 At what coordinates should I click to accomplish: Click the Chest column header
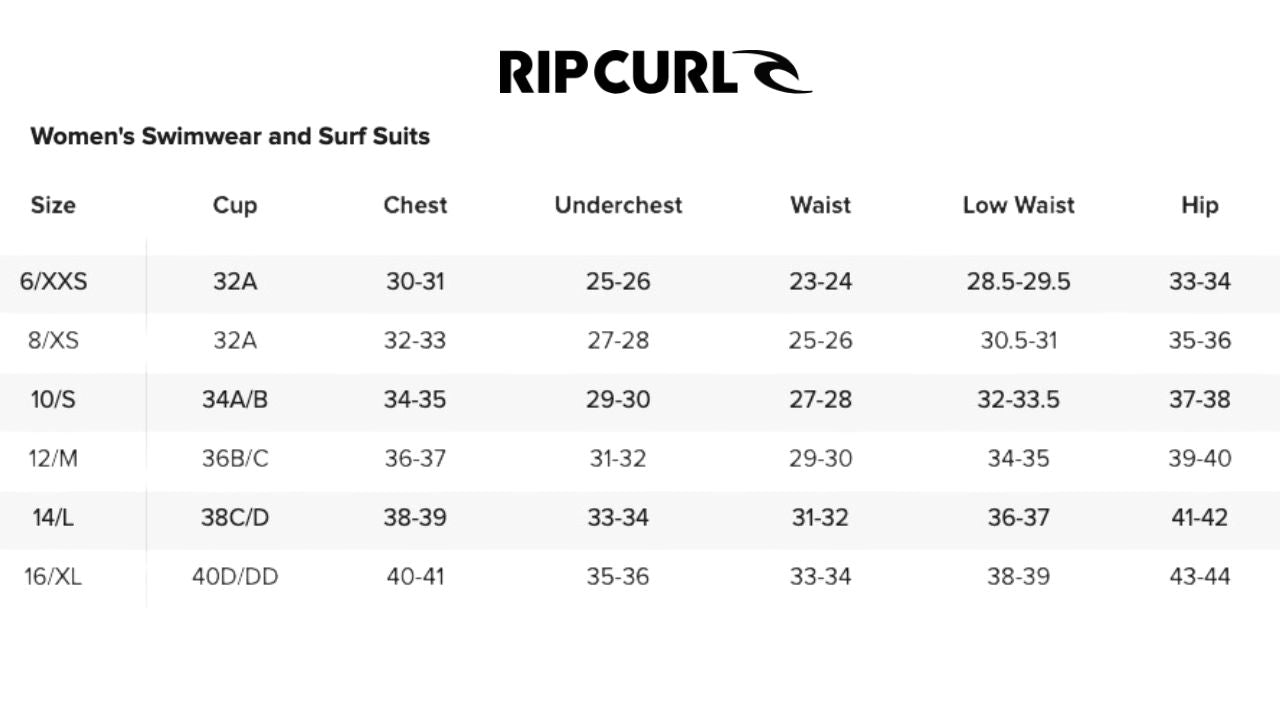tap(415, 205)
